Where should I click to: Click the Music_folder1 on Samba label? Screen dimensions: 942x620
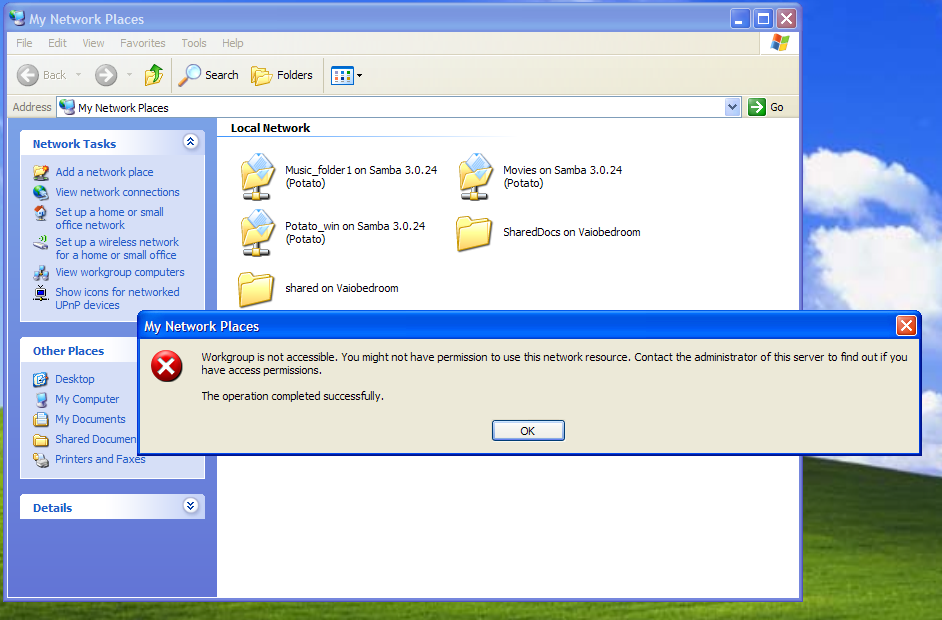pos(361,177)
